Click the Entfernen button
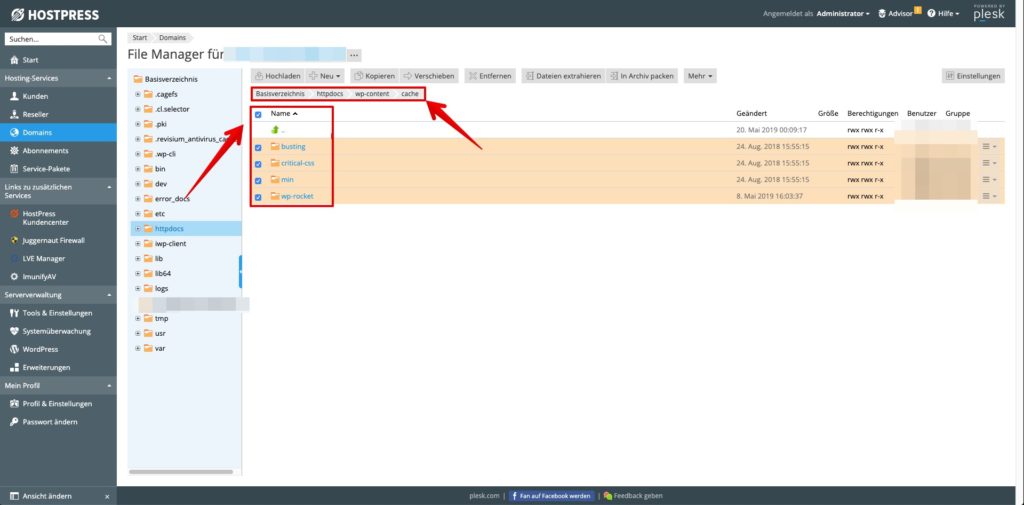This screenshot has height=505, width=1024. 490,76
